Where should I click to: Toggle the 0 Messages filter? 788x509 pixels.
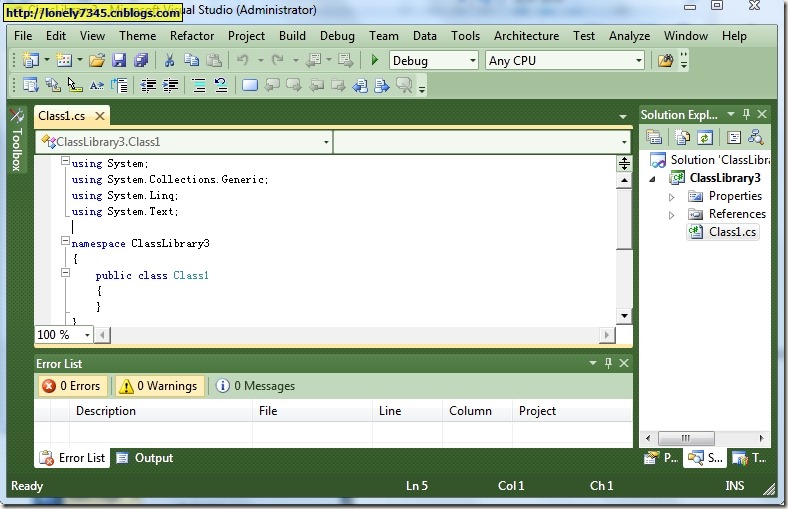[255, 386]
